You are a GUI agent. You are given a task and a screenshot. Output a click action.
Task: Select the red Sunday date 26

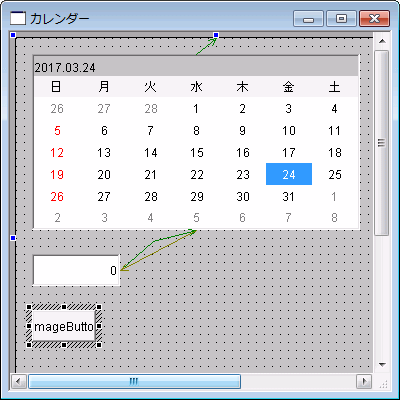point(57,196)
